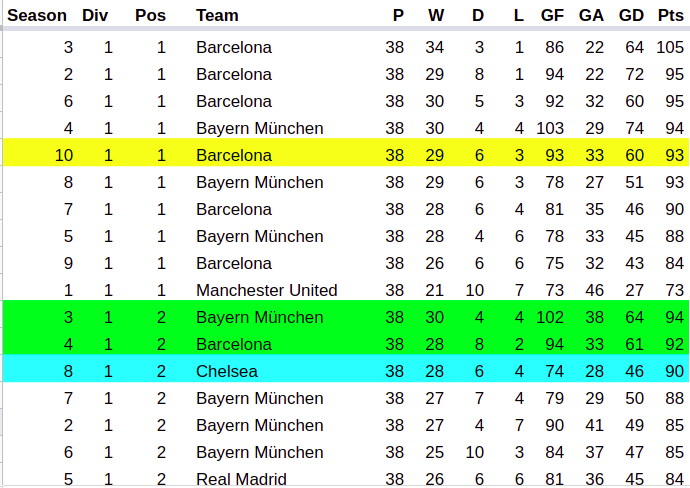This screenshot has height=488, width=690.
Task: Select the GF column header
Action: point(551,15)
